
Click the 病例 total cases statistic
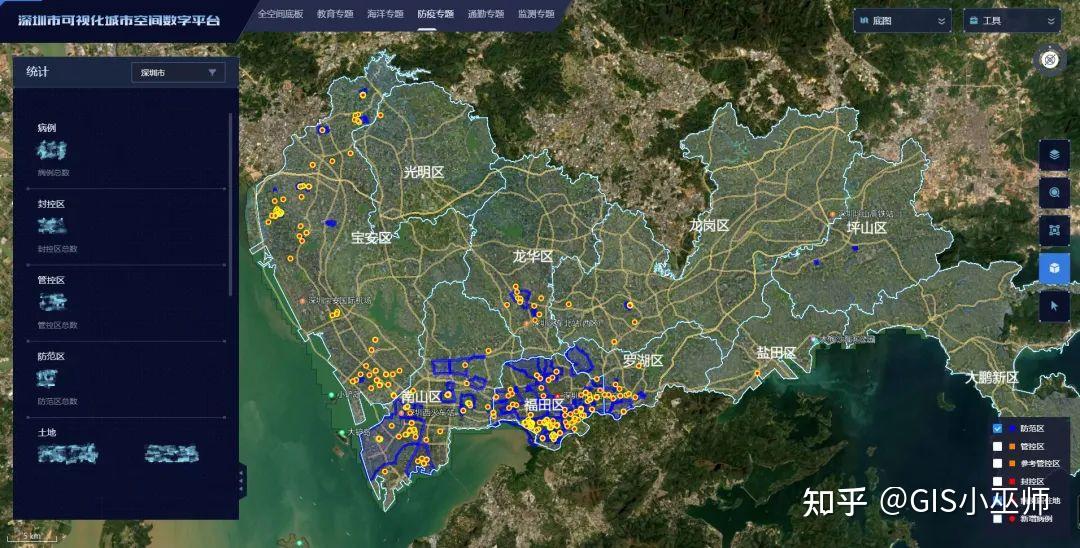pos(52,150)
